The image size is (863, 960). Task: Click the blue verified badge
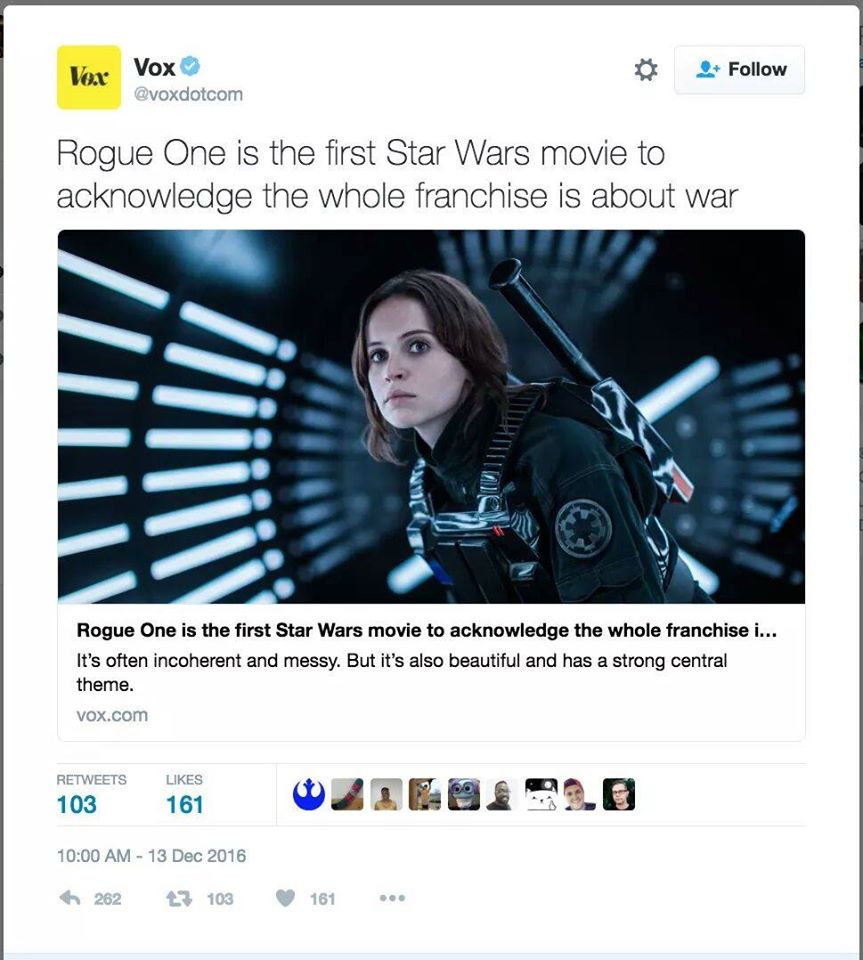tap(190, 66)
